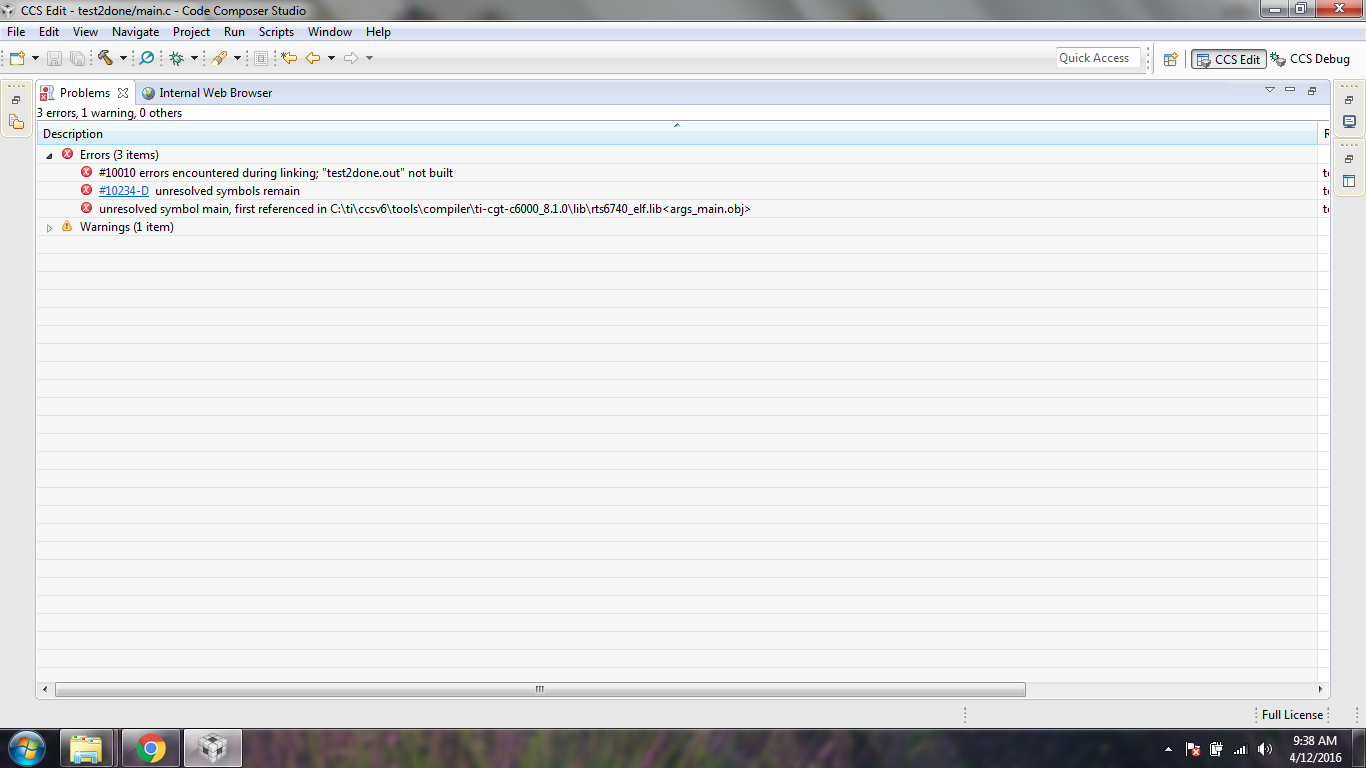Image resolution: width=1366 pixels, height=768 pixels.
Task: Build the project with the hammer icon
Action: coord(105,58)
